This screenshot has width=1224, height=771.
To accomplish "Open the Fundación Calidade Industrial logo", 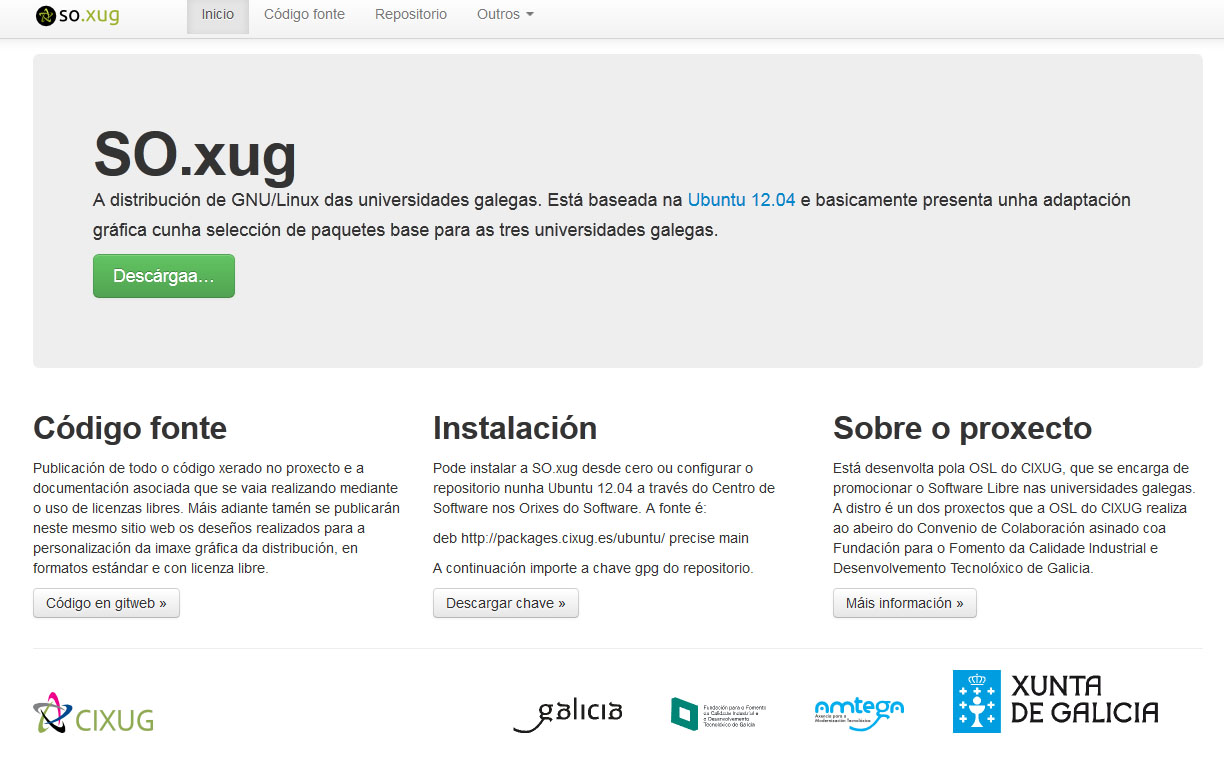I will tap(718, 714).
